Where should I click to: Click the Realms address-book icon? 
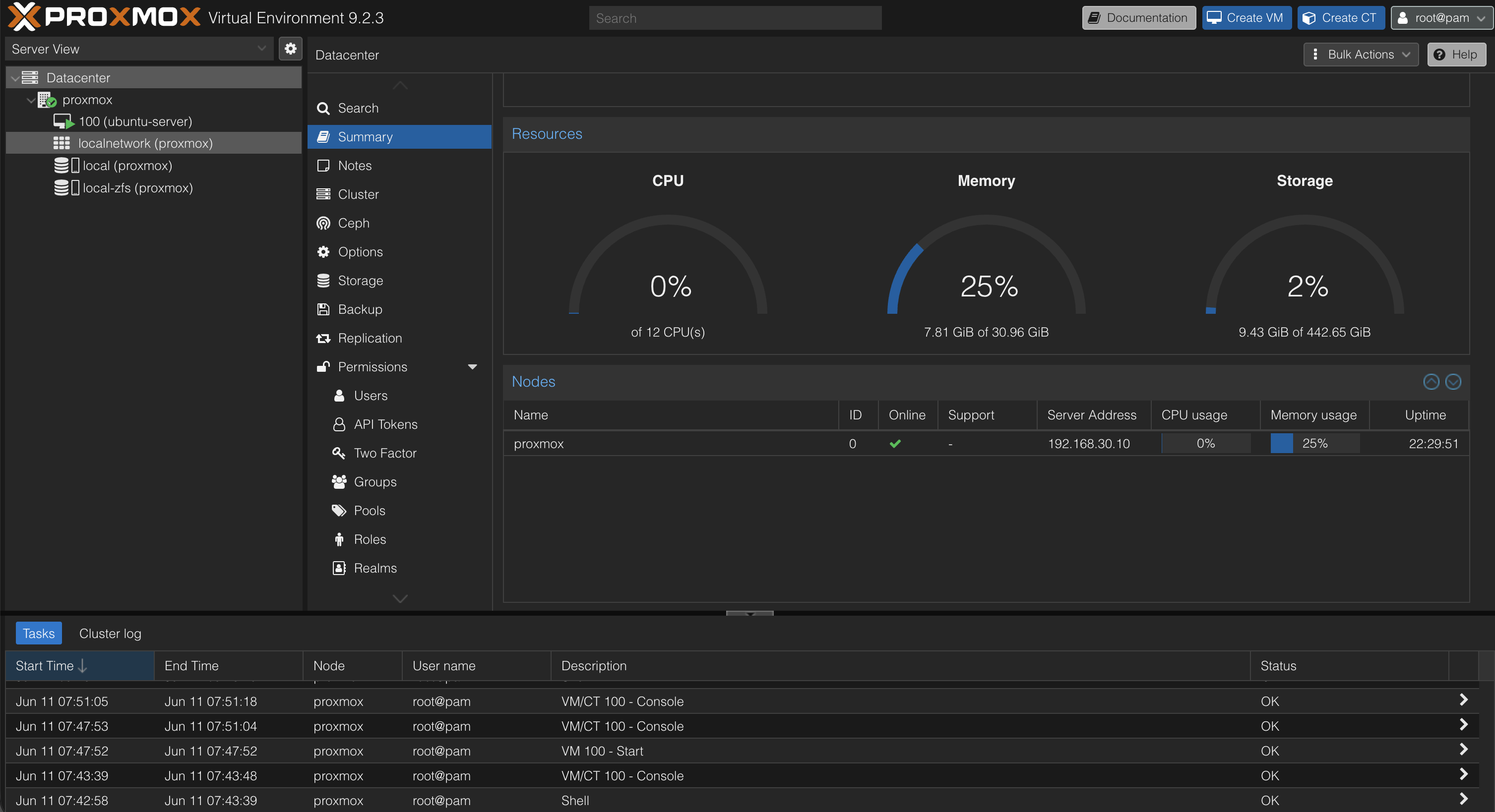pyautogui.click(x=339, y=568)
